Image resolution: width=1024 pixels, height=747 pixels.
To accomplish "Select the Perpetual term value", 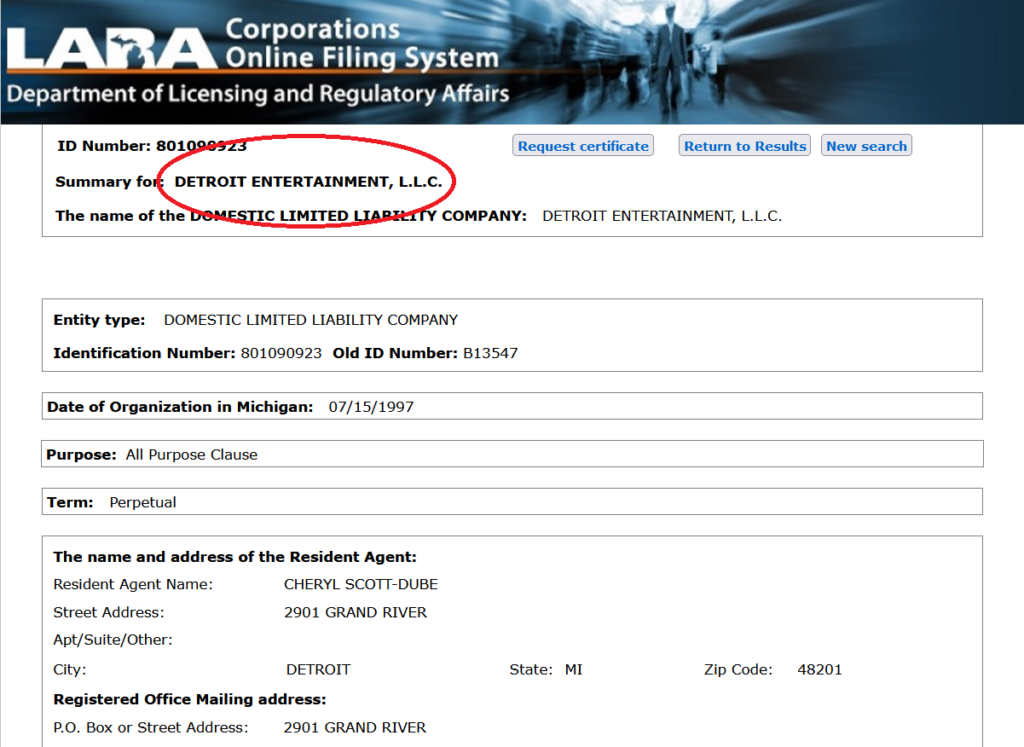I will point(142,502).
